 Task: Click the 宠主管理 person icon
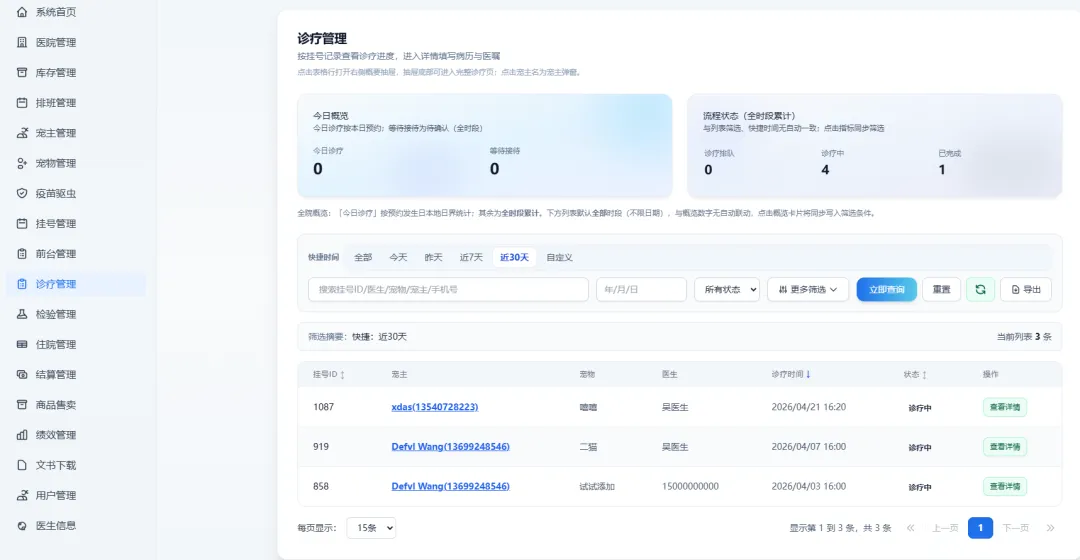pos(22,133)
